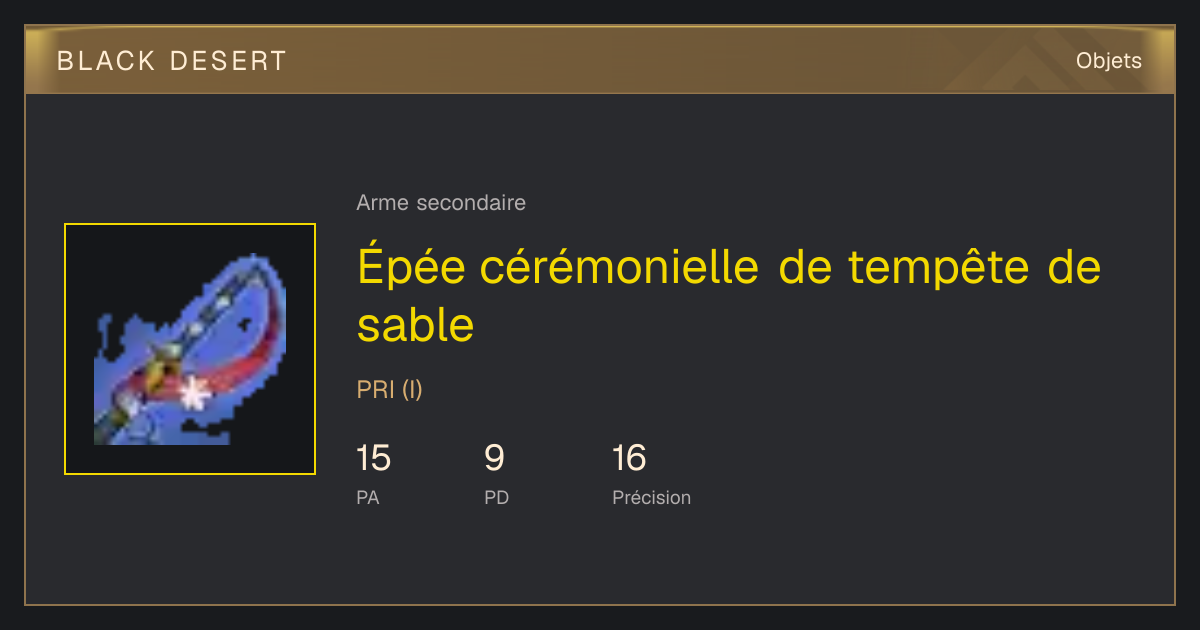Open the BLACK DESERT home title
Viewport: 1200px width, 630px height.
172,61
